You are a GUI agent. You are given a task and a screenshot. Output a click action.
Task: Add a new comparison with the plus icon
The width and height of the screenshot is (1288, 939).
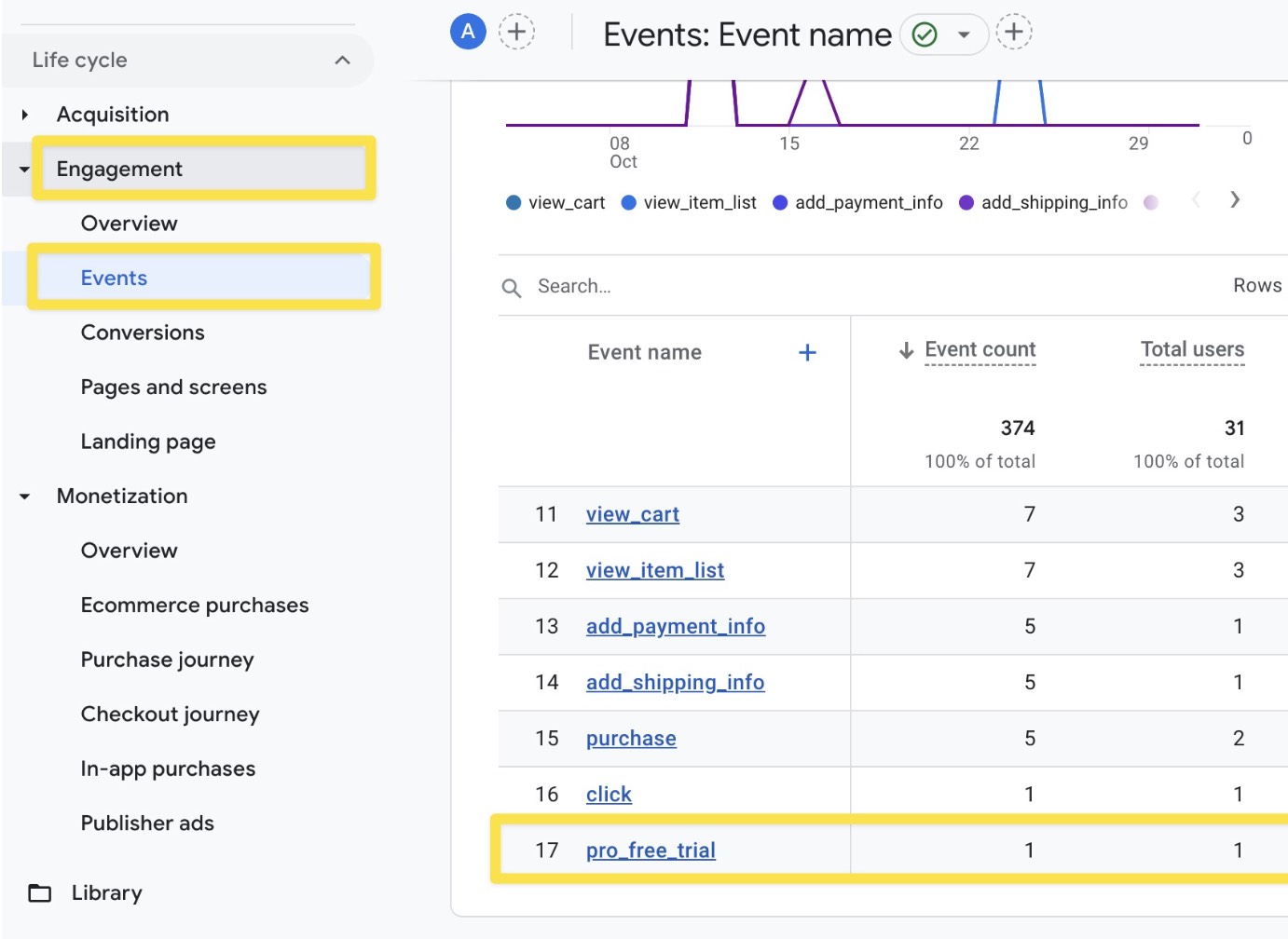pyautogui.click(x=517, y=31)
